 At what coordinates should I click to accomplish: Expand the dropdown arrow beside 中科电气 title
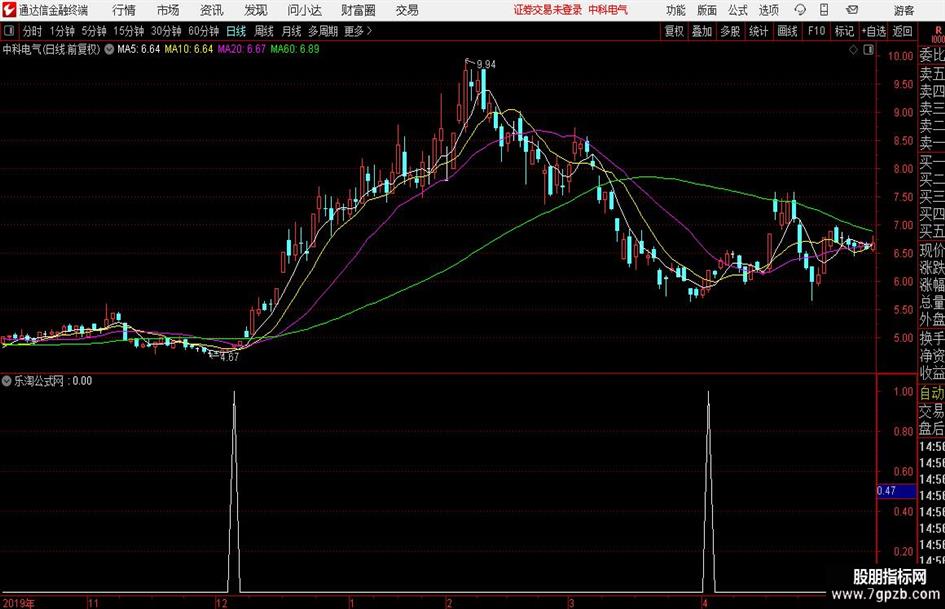(109, 49)
